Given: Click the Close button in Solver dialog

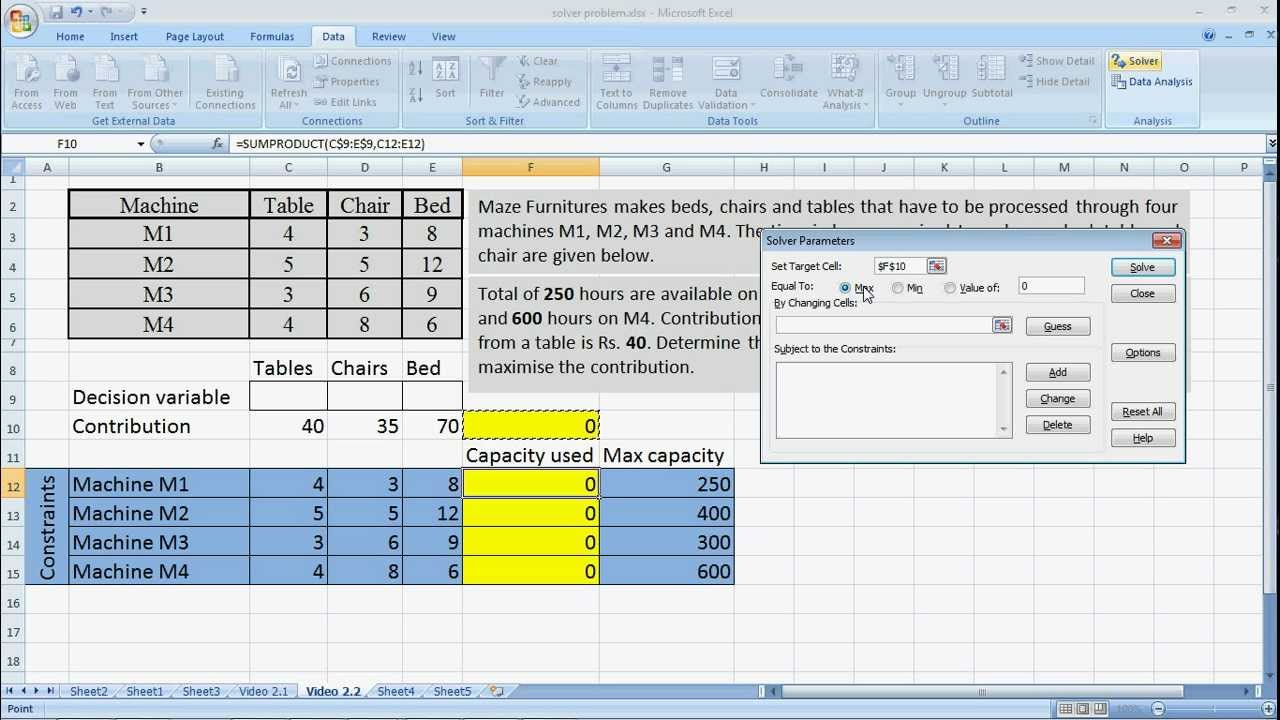Looking at the screenshot, I should pyautogui.click(x=1142, y=294).
